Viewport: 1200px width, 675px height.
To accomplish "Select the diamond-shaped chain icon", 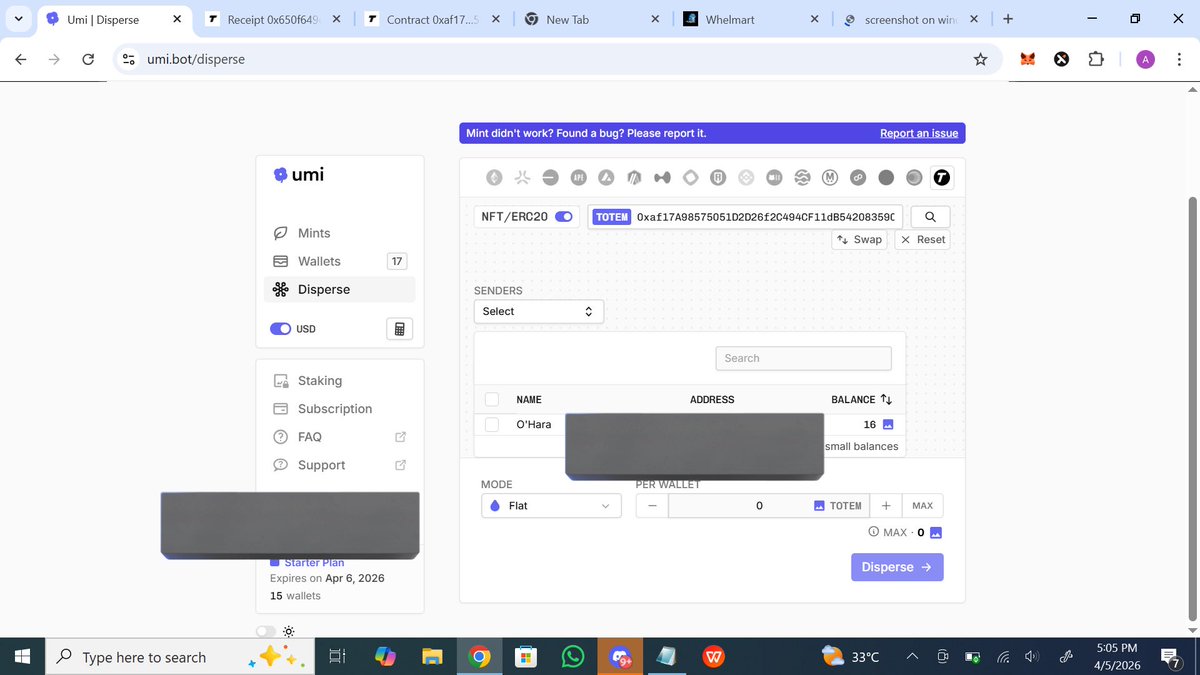I will [690, 178].
